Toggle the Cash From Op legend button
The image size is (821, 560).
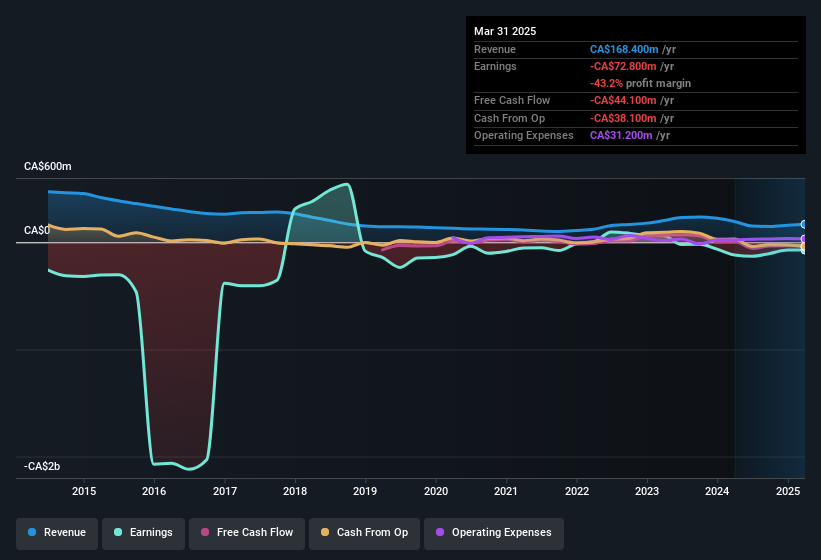coord(364,533)
